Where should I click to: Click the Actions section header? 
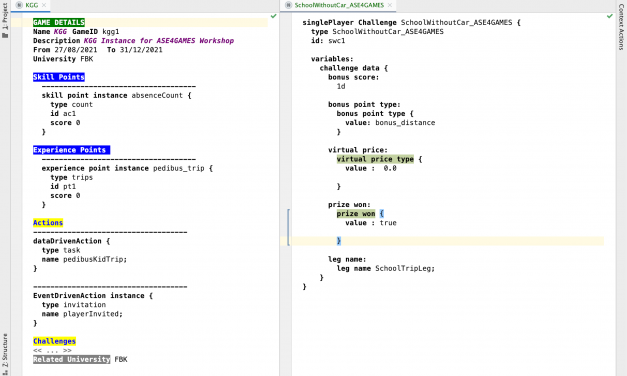click(x=48, y=223)
